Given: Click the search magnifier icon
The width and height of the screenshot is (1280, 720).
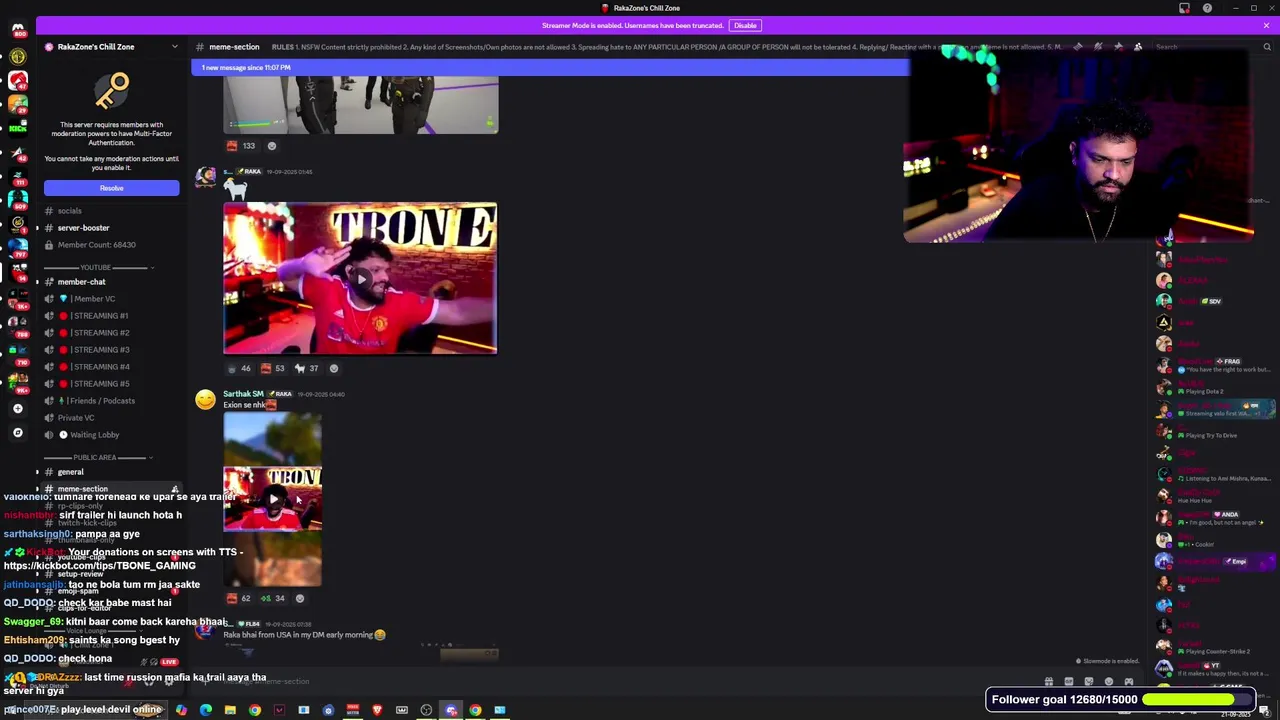Looking at the screenshot, I should coord(1267,47).
